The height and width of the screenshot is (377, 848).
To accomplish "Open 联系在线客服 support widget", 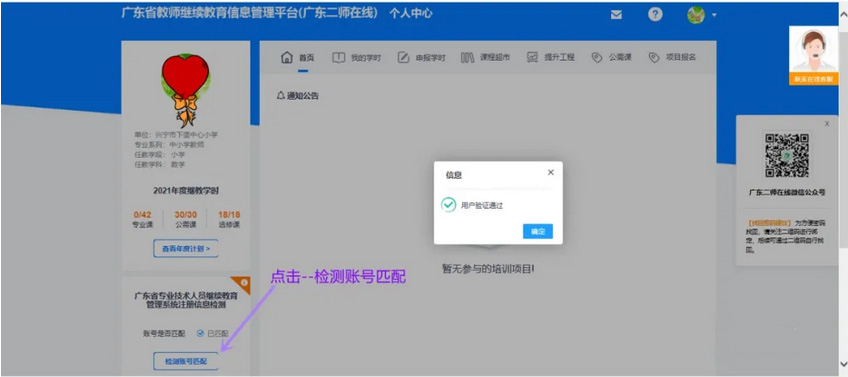I will click(x=813, y=80).
